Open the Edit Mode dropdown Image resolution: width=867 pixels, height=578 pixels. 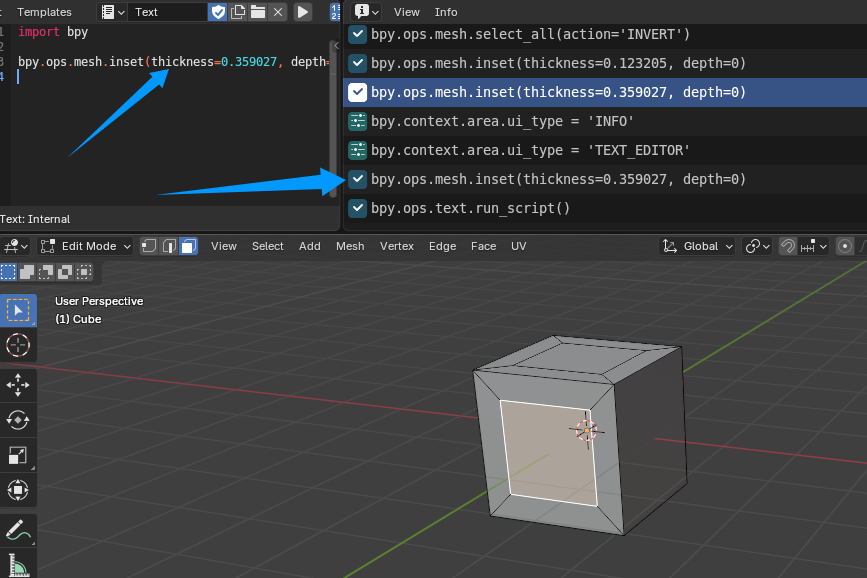pos(85,246)
